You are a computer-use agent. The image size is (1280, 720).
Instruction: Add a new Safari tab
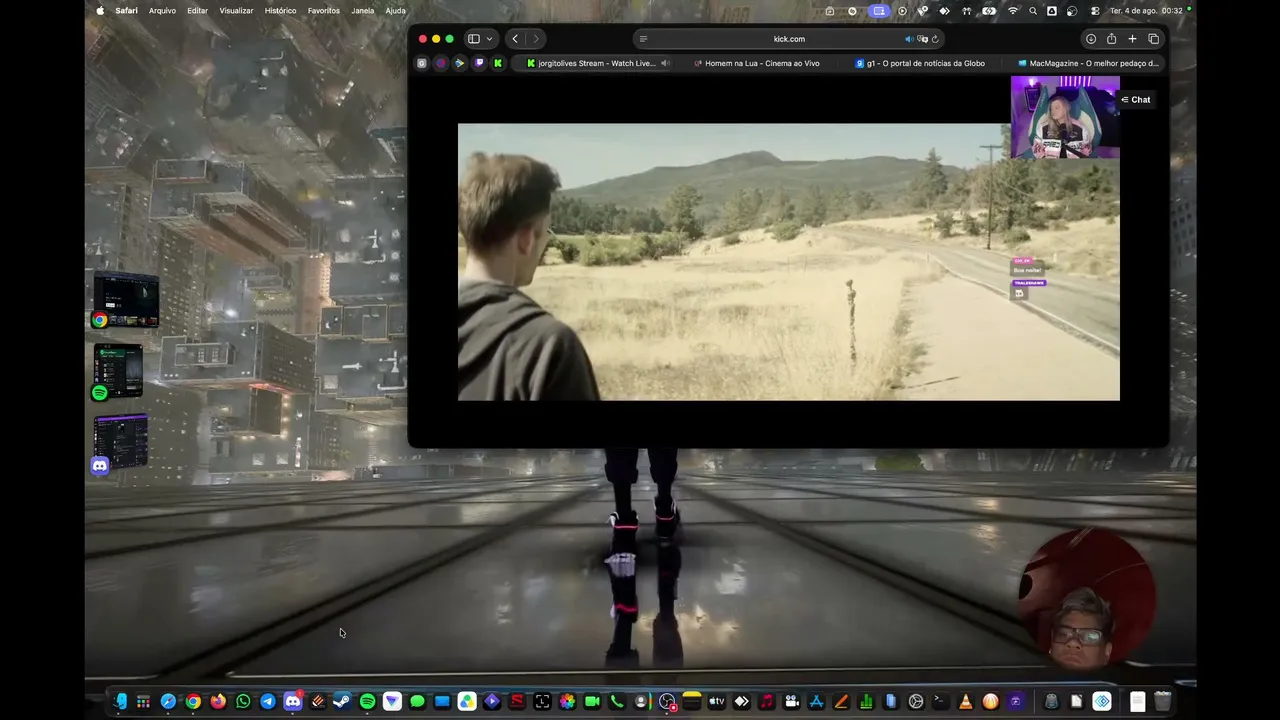pos(1132,39)
